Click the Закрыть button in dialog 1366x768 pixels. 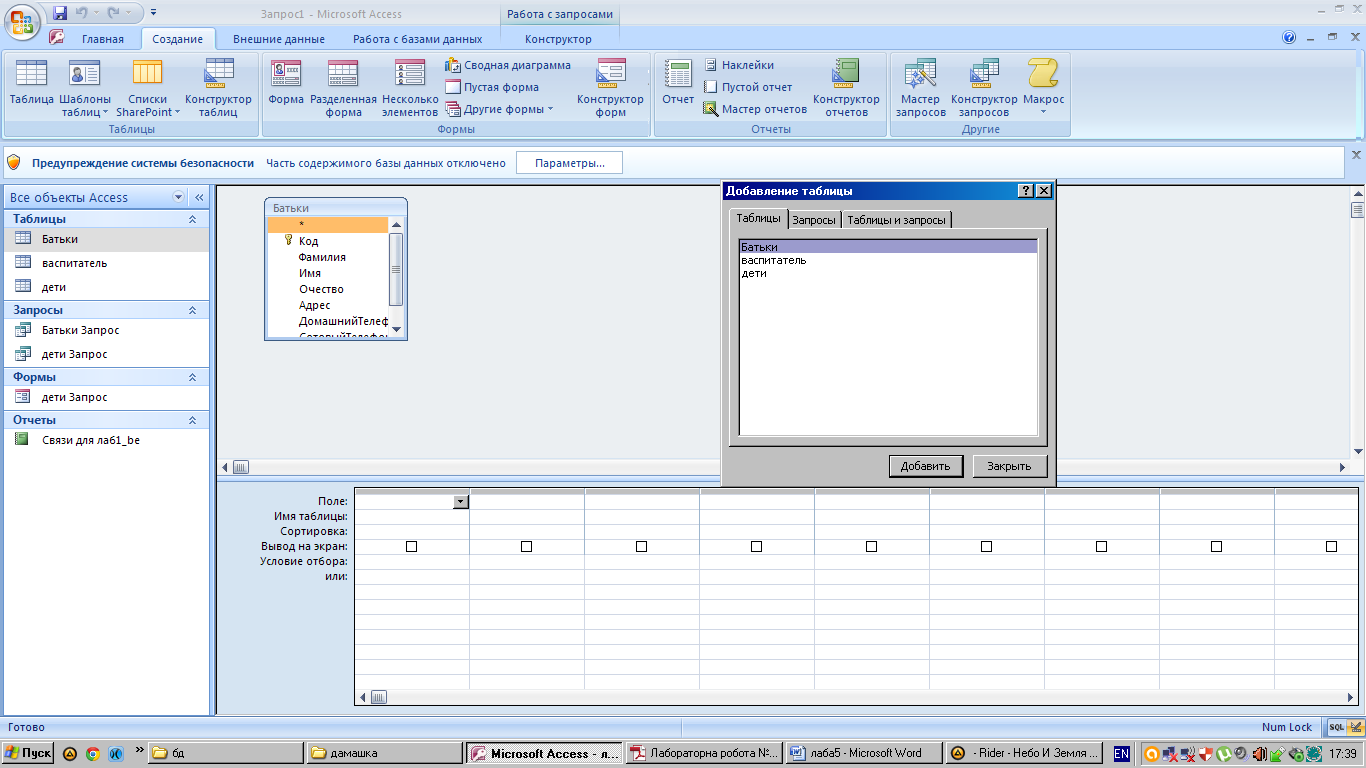(1009, 466)
